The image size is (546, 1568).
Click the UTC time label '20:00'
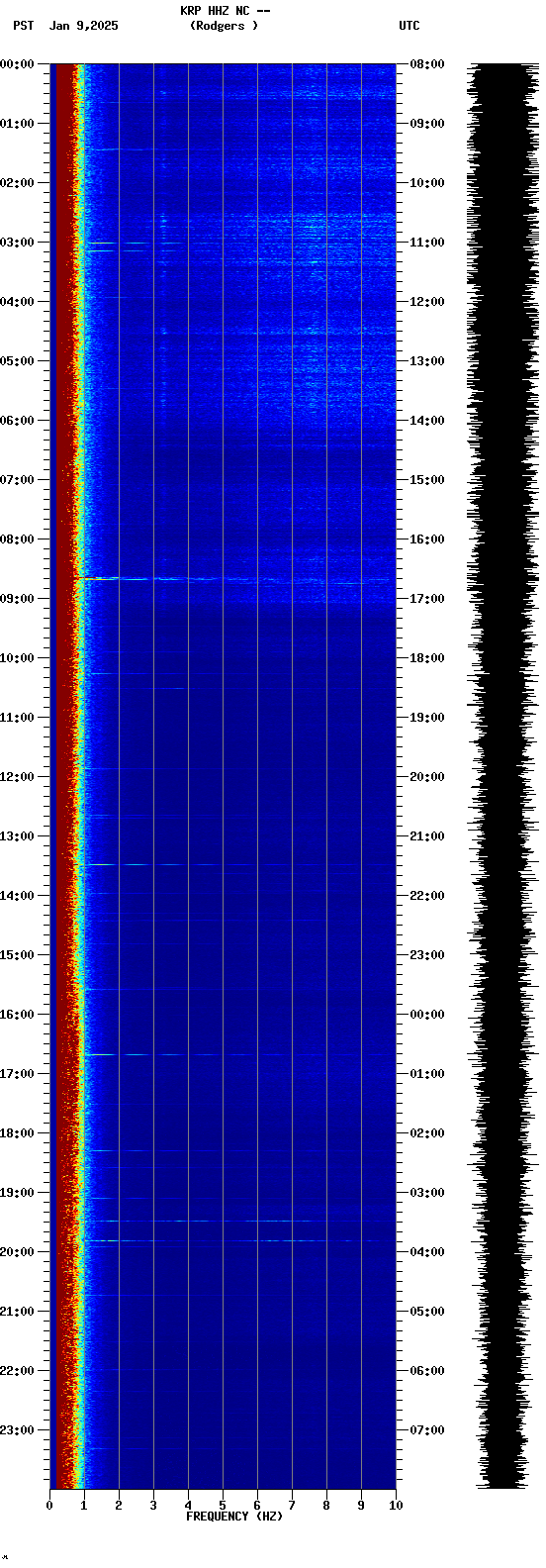pyautogui.click(x=427, y=777)
